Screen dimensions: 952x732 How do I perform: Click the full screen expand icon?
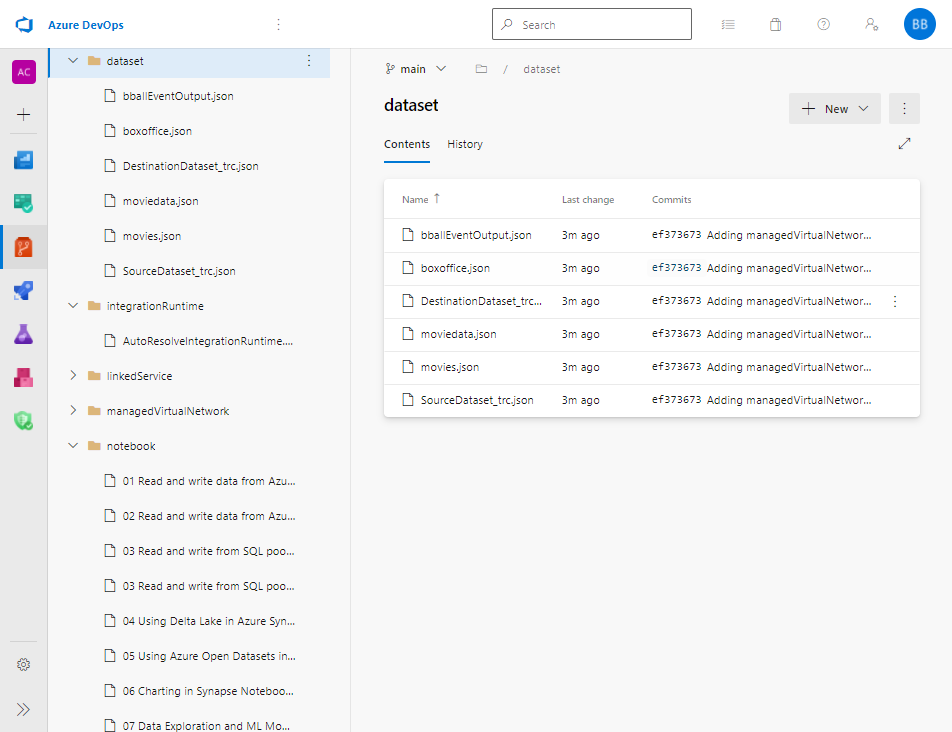(904, 144)
